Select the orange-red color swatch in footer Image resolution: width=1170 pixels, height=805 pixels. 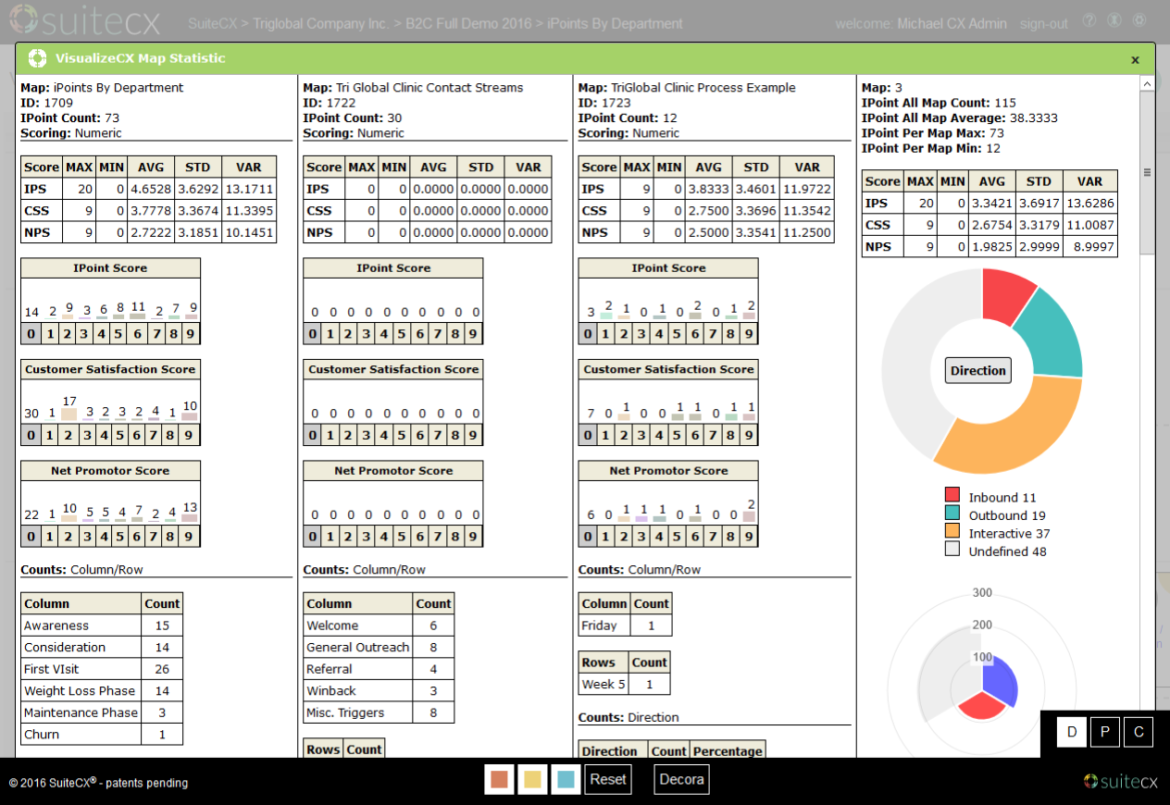tap(500, 779)
